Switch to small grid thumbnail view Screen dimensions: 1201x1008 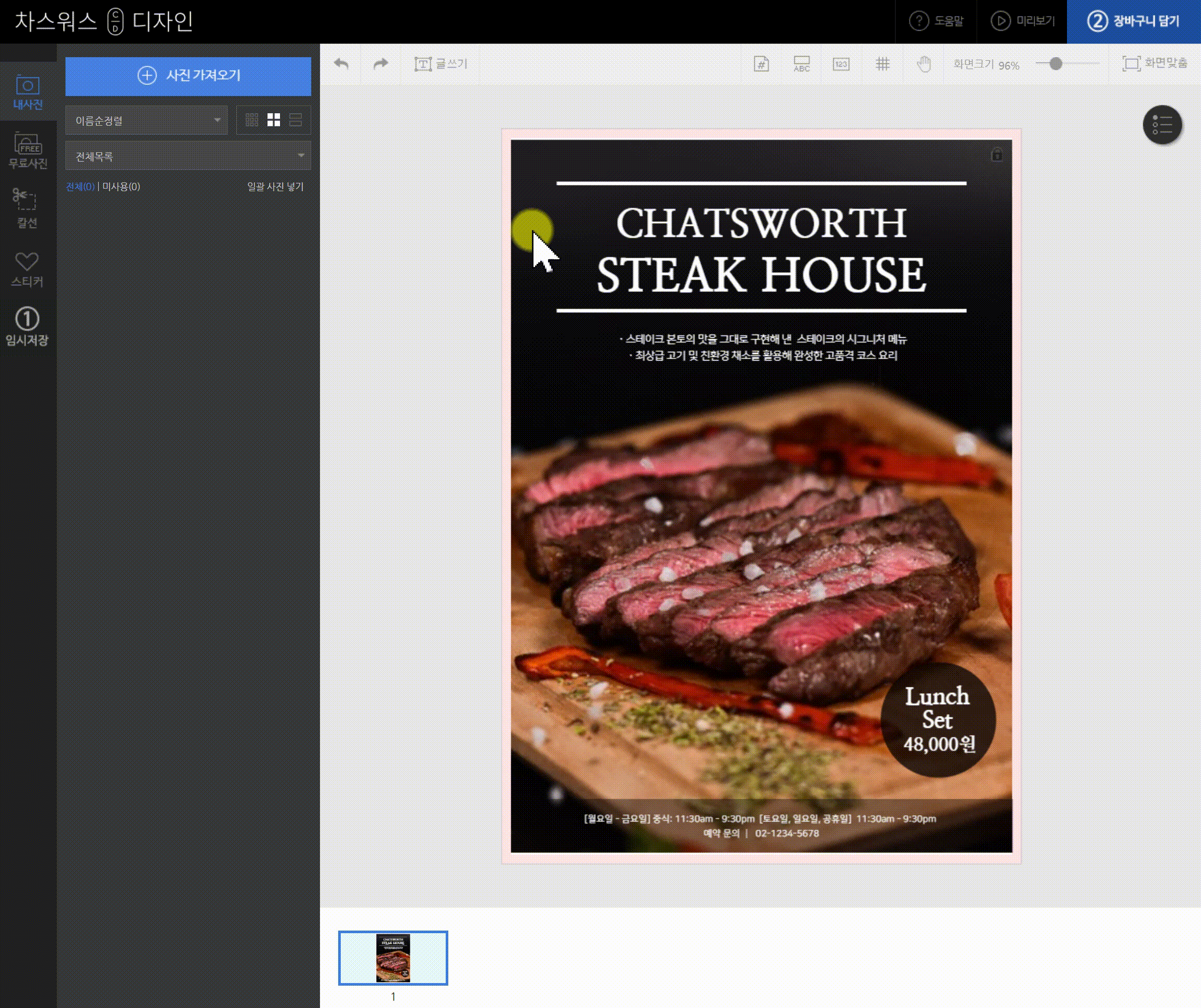coord(251,120)
